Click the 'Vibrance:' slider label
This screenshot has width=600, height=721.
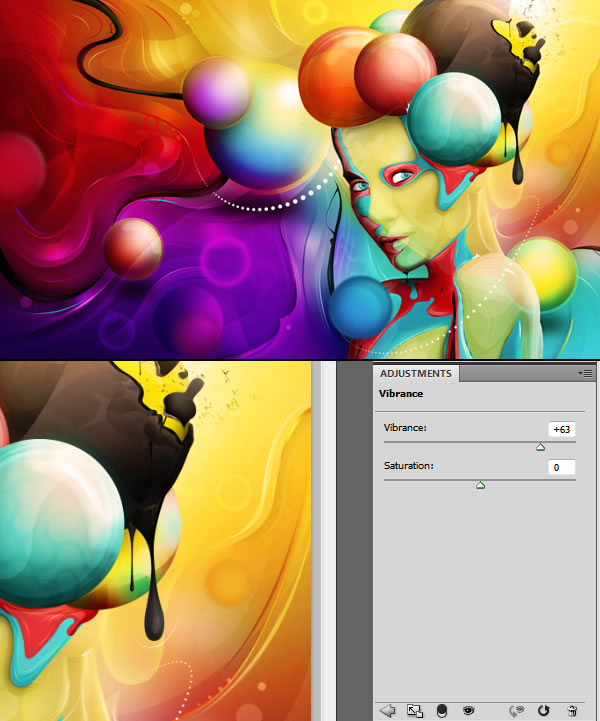(405, 428)
